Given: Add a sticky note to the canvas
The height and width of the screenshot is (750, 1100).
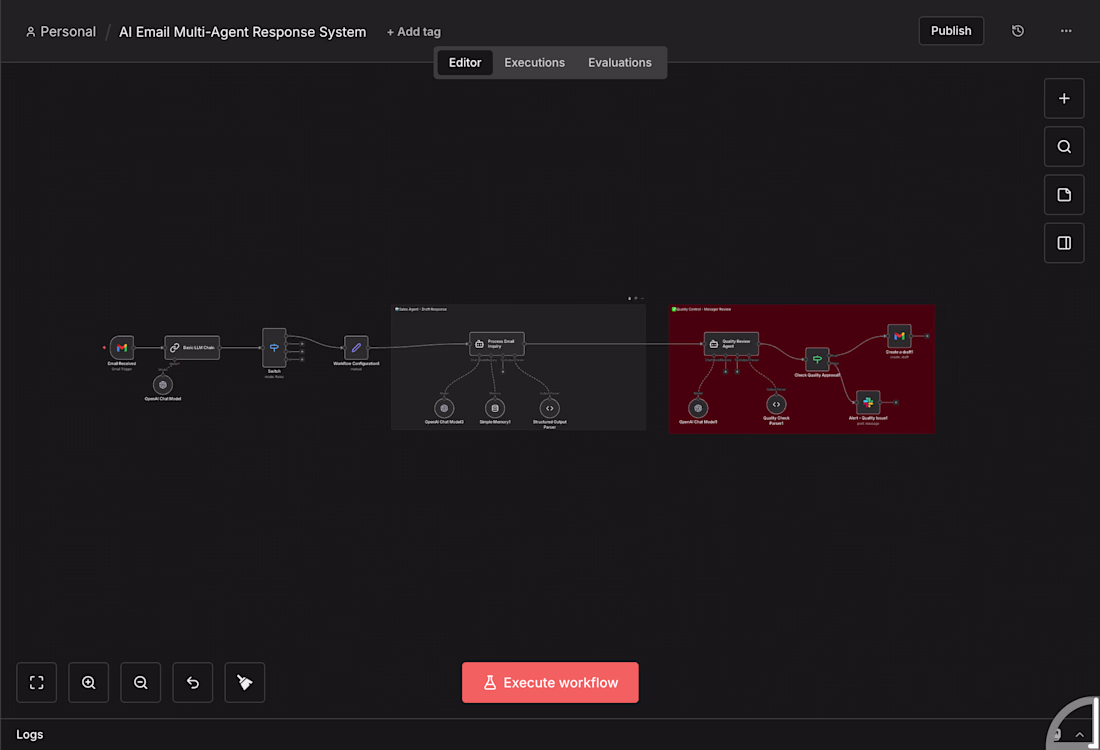Looking at the screenshot, I should 1064,194.
